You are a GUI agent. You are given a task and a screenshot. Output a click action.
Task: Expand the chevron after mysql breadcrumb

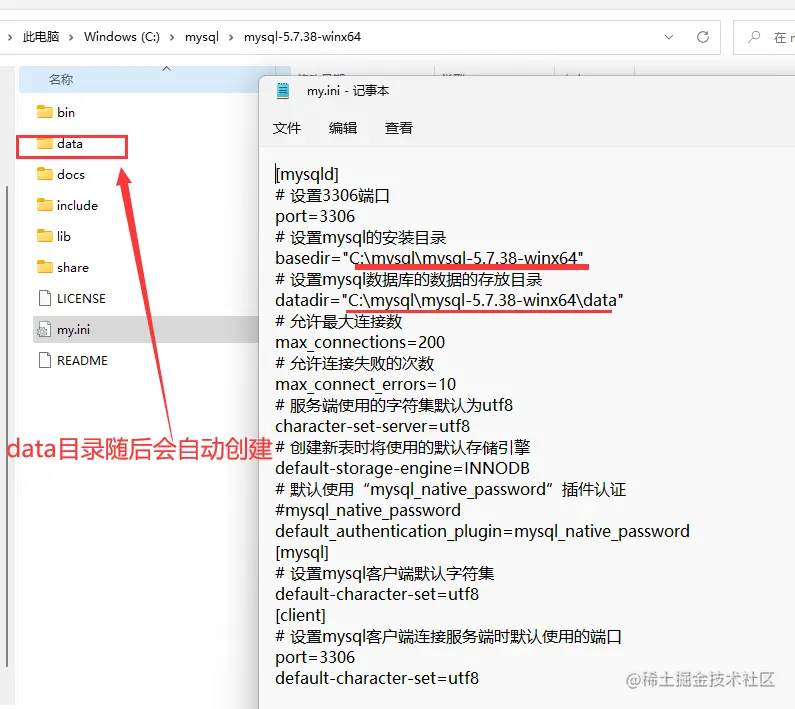(231, 37)
